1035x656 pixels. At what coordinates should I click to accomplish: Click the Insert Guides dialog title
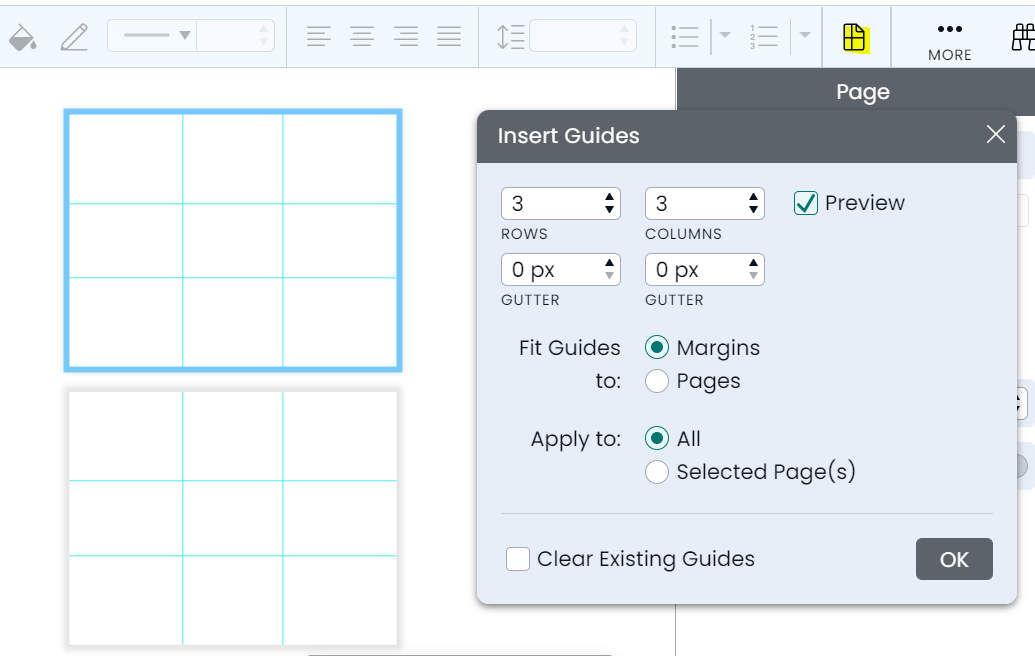tap(568, 135)
